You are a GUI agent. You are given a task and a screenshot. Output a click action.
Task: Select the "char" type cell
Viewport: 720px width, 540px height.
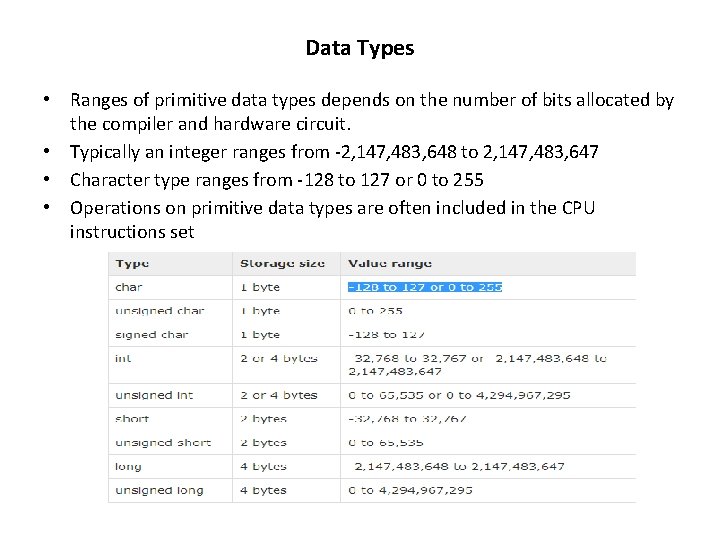click(x=129, y=287)
